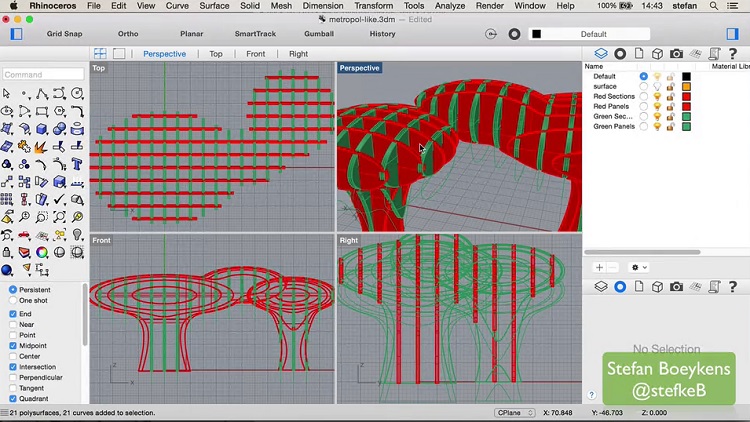Toggle Ortho mode button
The width and height of the screenshot is (750, 422).
(x=128, y=34)
